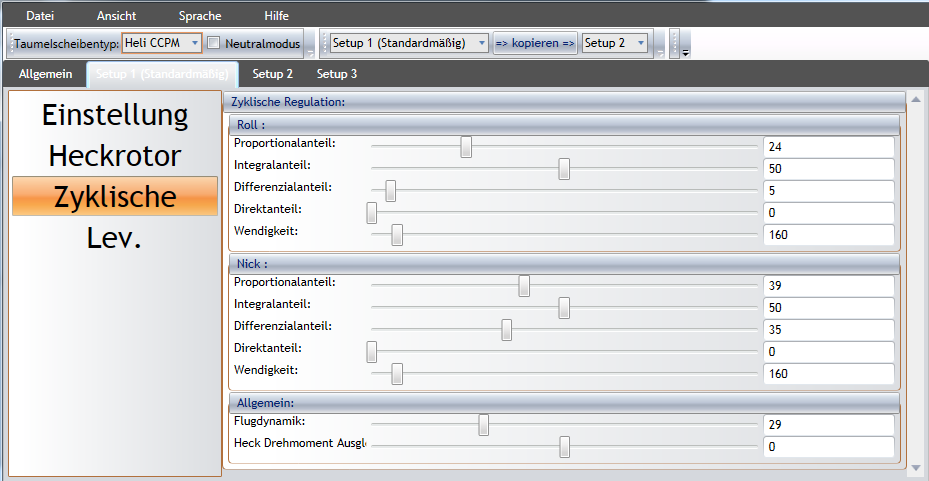Viewport: 929px width, 481px height.
Task: Click the scroll up arrow of panel
Action: [x=915, y=100]
